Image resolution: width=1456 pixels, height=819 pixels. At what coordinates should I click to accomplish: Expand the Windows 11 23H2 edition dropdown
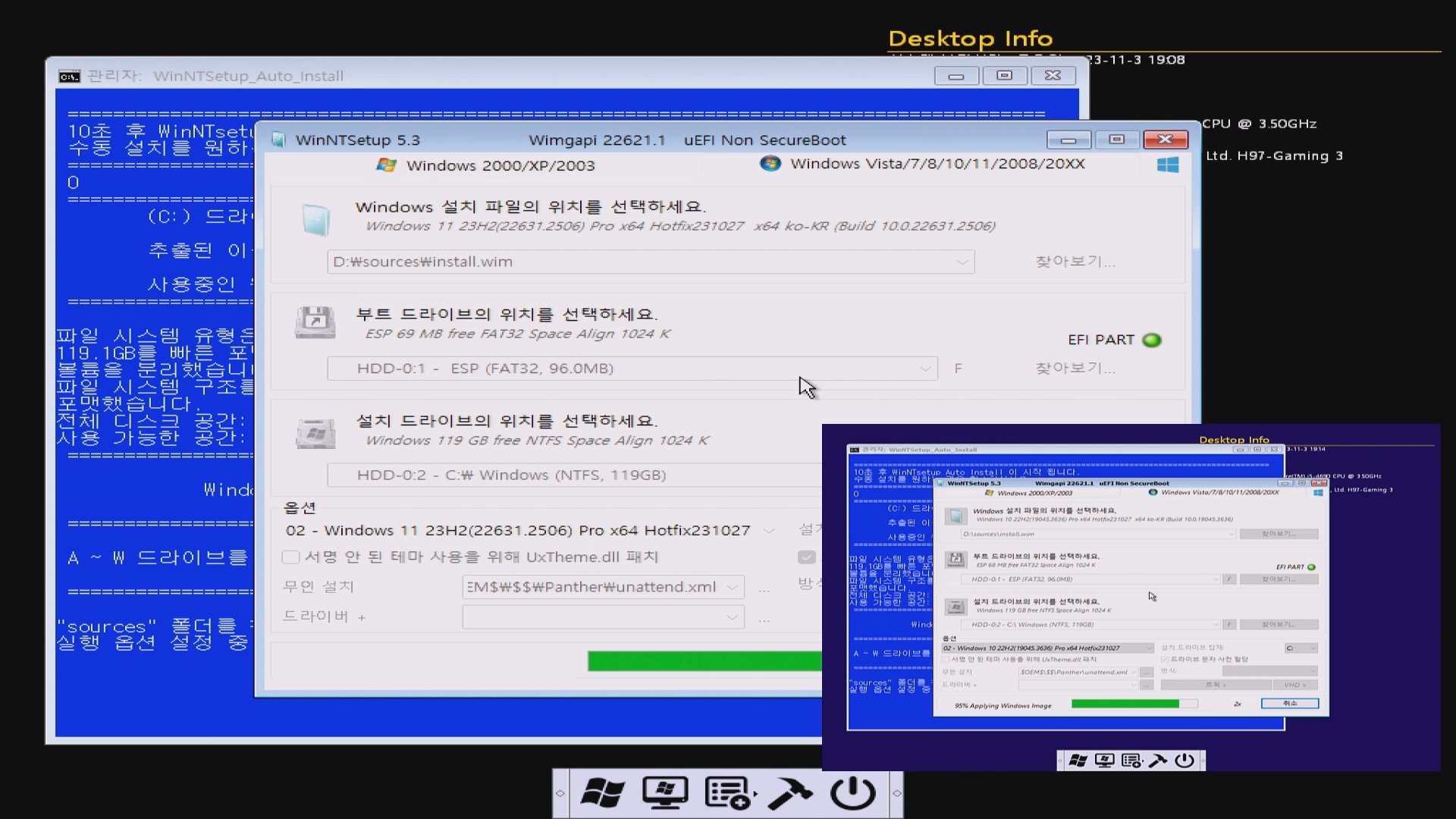coord(769,531)
